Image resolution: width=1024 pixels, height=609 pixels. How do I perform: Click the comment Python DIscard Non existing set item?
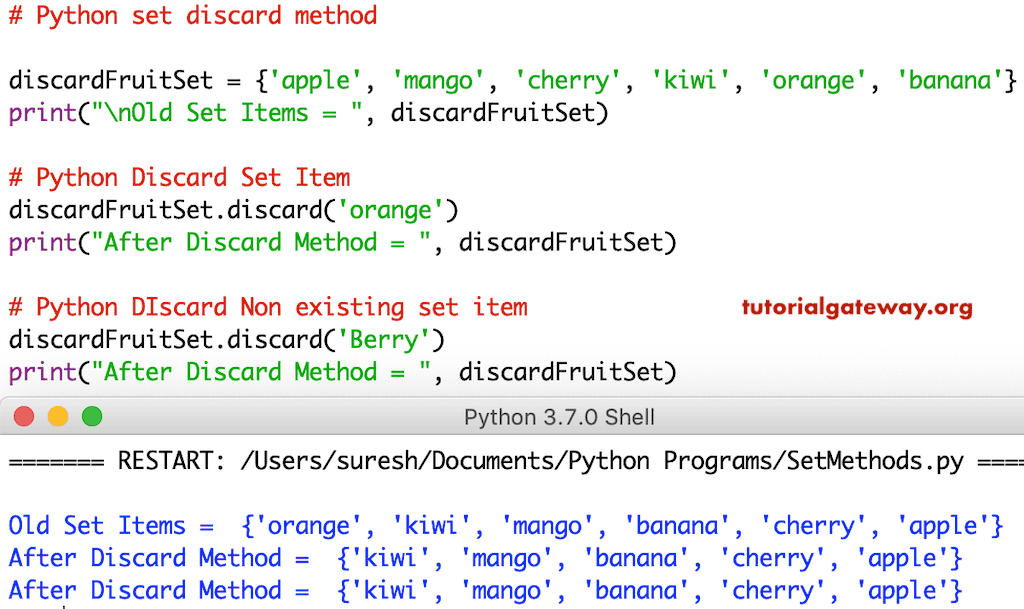click(x=268, y=307)
